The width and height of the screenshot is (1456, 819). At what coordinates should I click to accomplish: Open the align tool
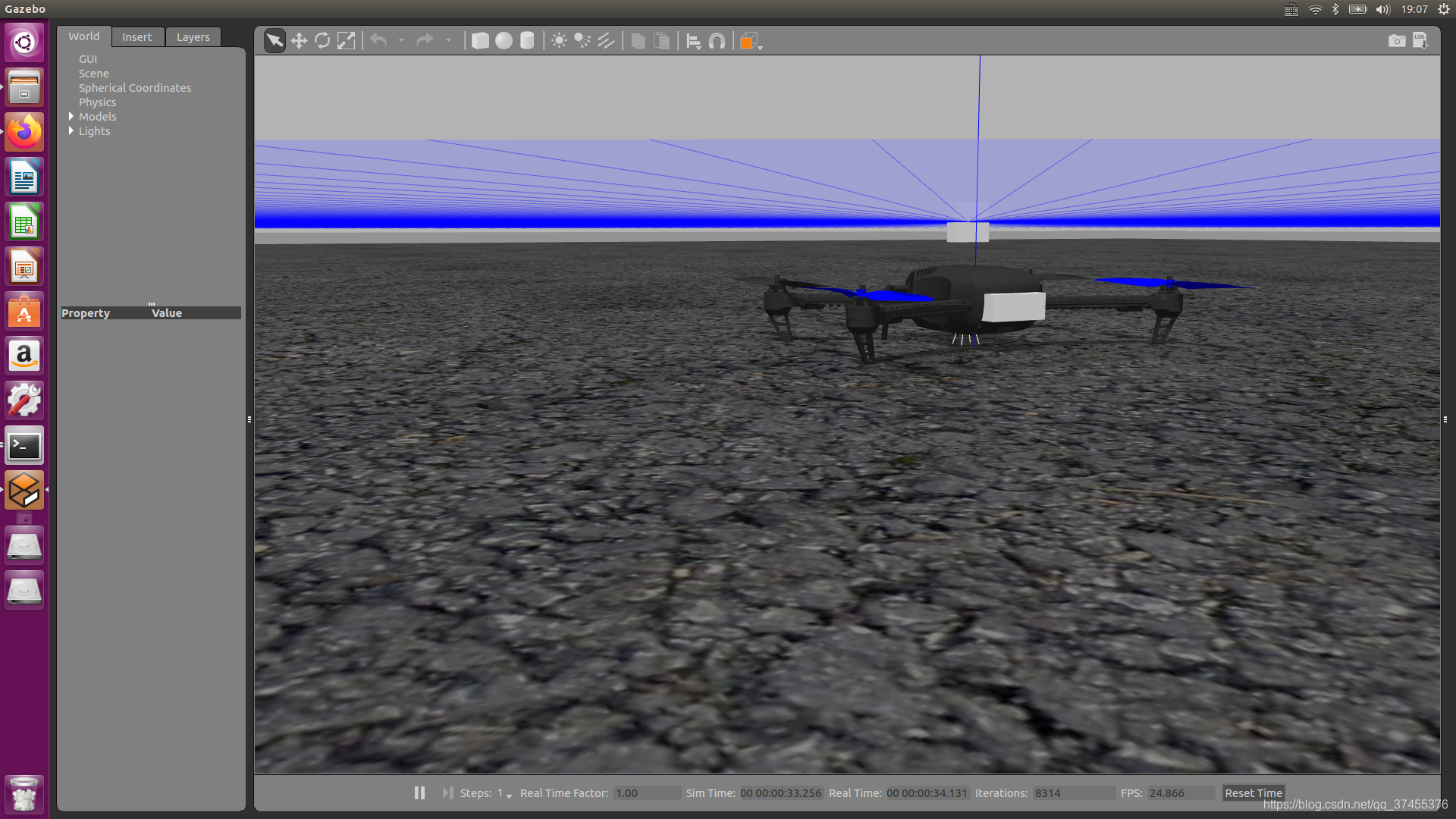[693, 41]
